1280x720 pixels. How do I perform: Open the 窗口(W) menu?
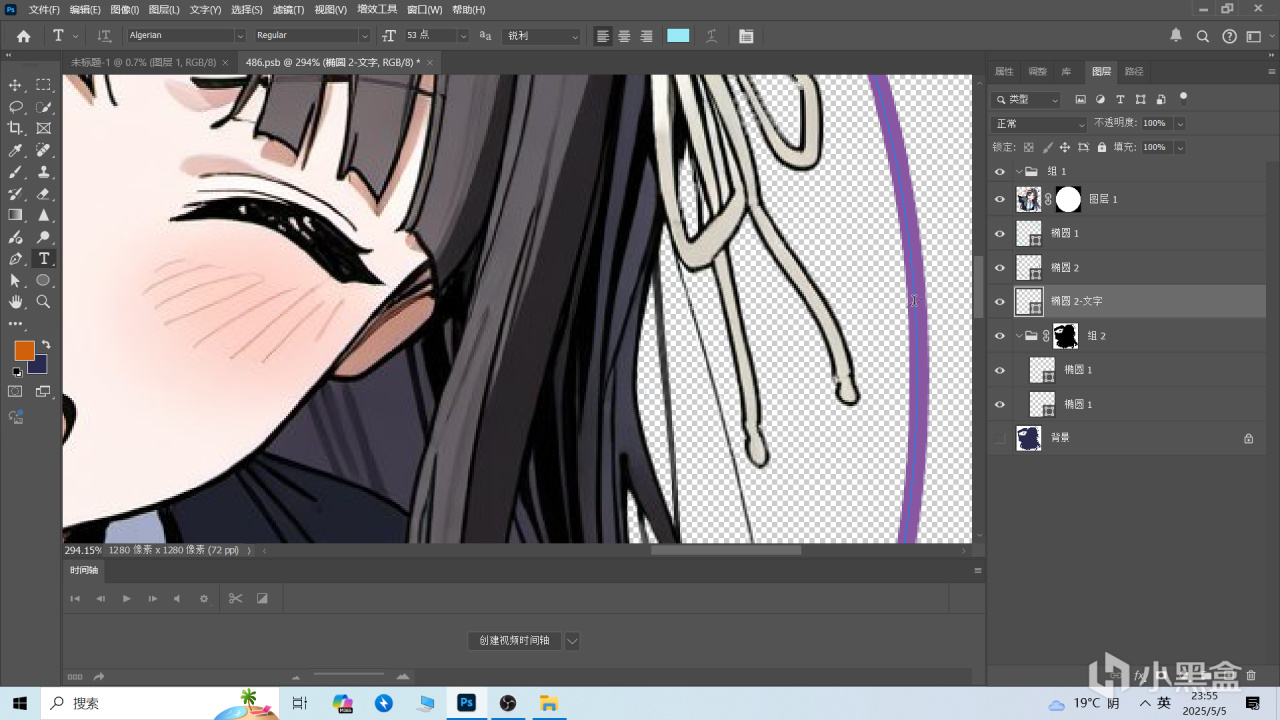point(424,10)
